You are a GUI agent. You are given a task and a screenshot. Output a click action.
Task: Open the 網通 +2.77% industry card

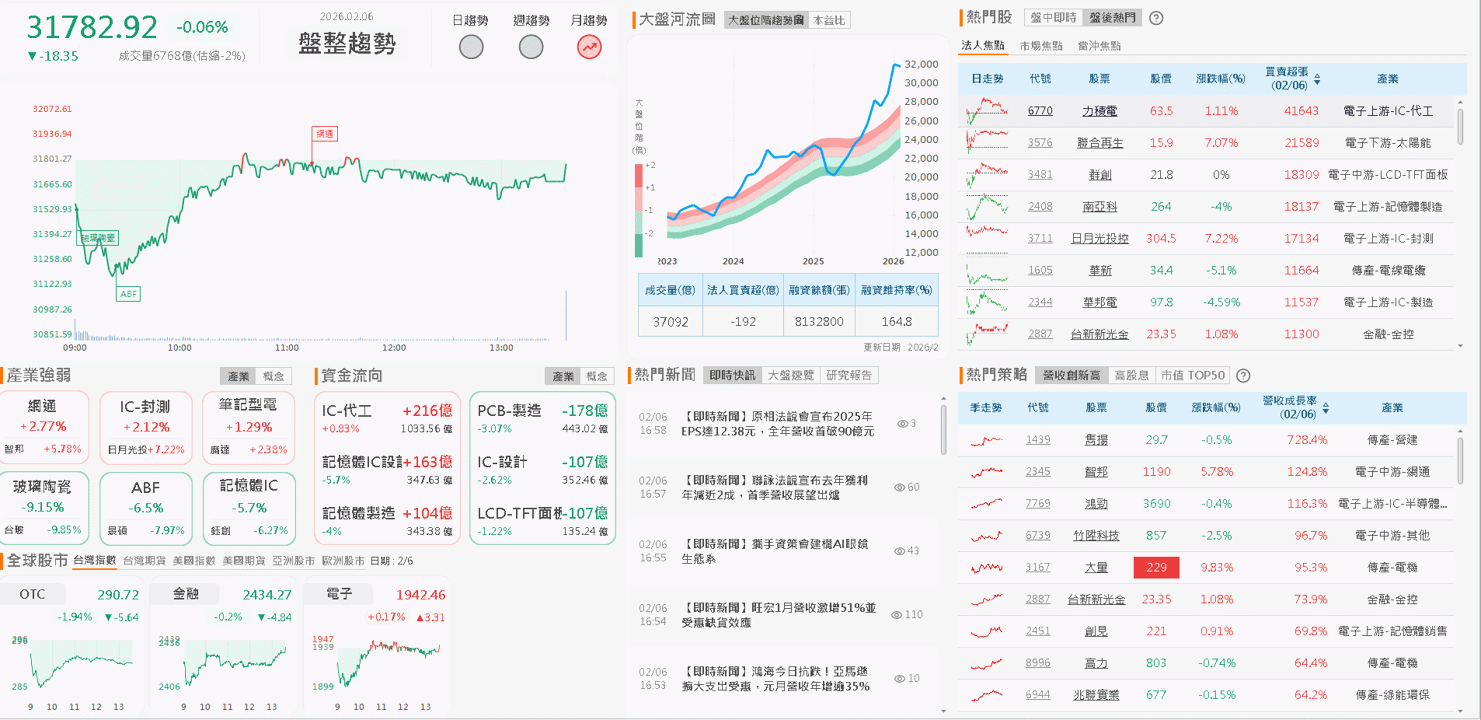coord(42,426)
